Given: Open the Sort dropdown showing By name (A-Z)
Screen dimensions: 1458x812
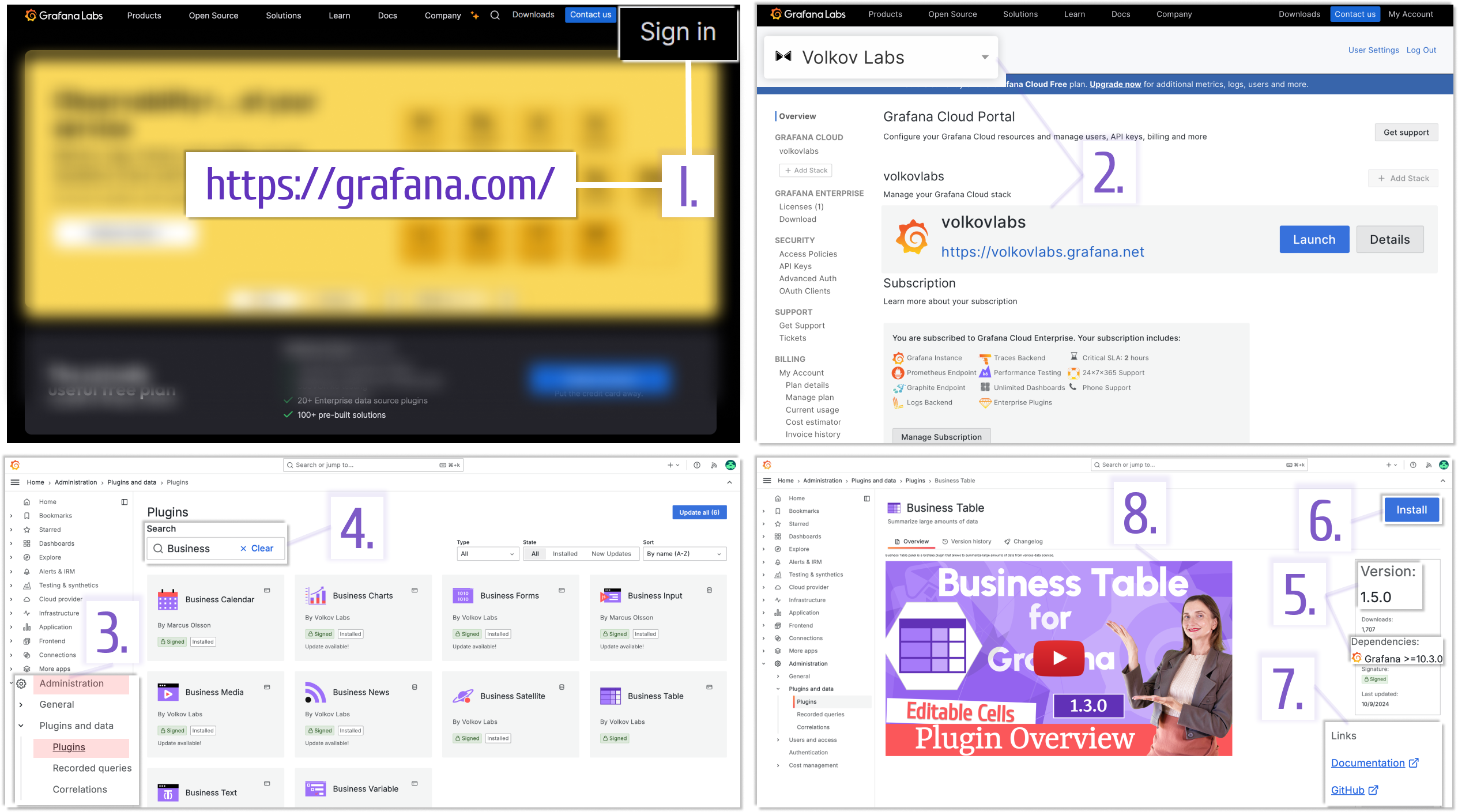Looking at the screenshot, I should [x=684, y=554].
